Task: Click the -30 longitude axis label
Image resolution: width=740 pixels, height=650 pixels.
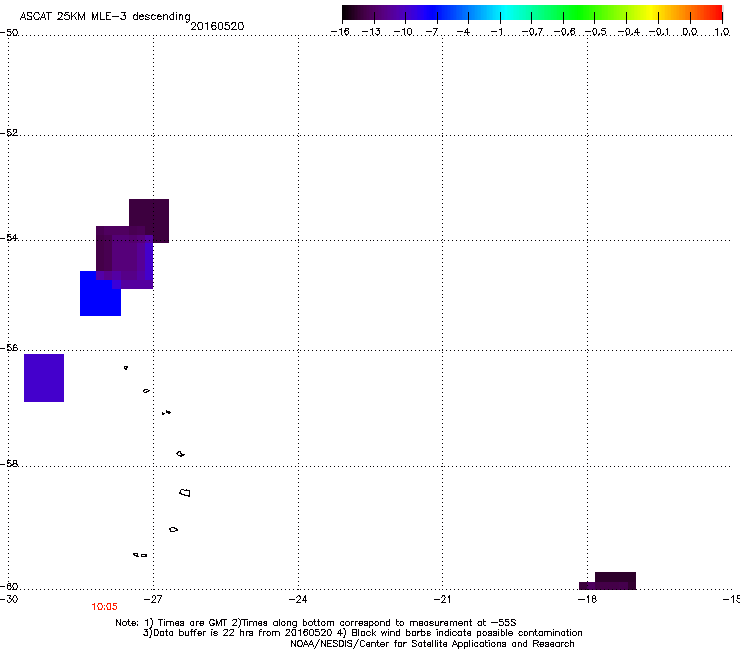Action: (x=9, y=599)
